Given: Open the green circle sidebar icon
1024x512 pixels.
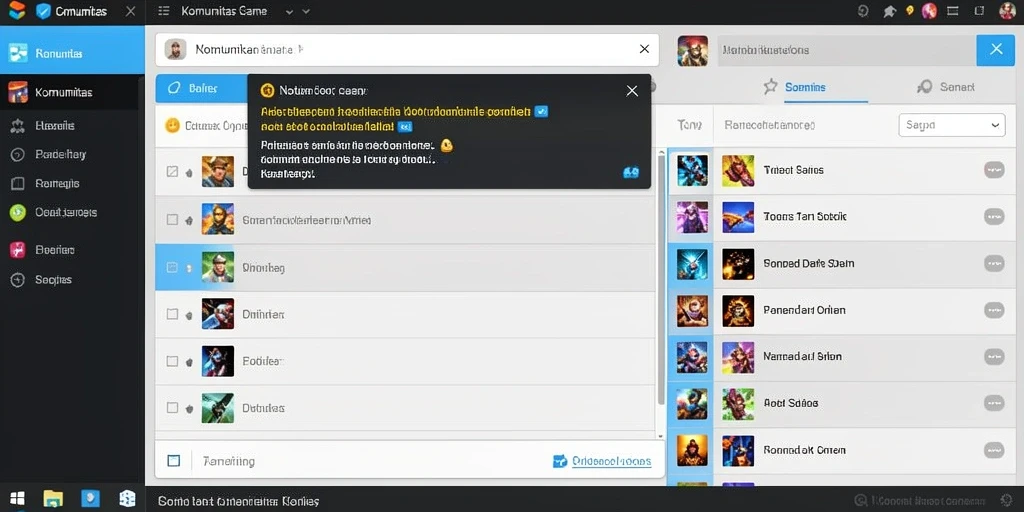Looking at the screenshot, I should click(18, 212).
